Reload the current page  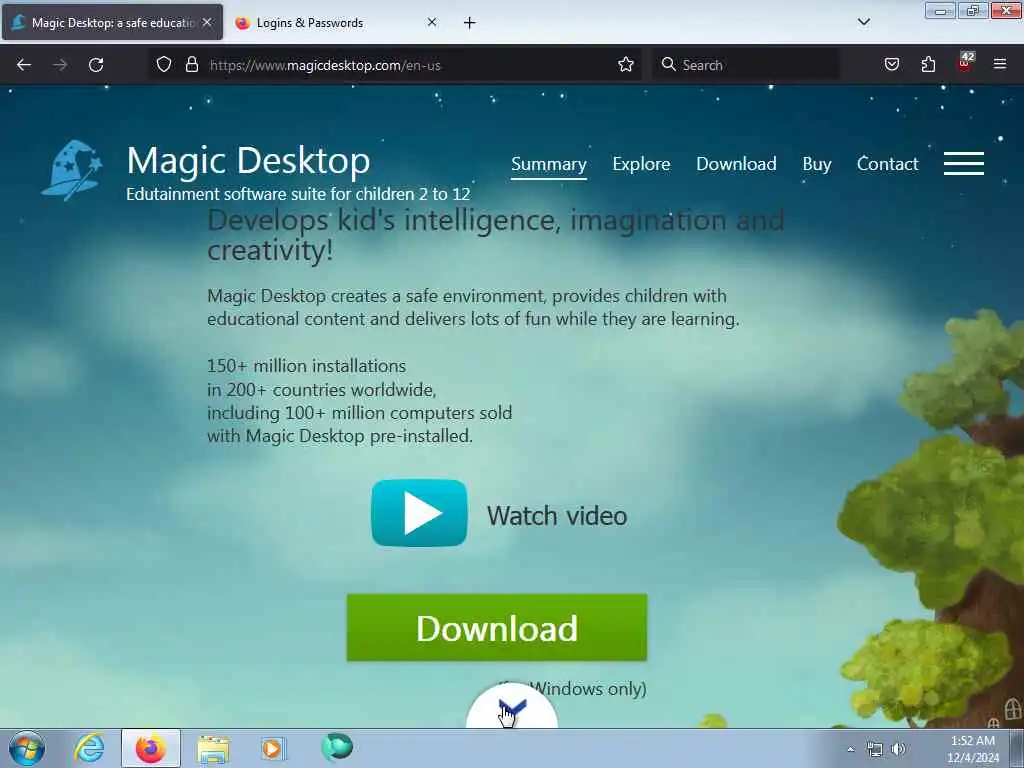96,65
